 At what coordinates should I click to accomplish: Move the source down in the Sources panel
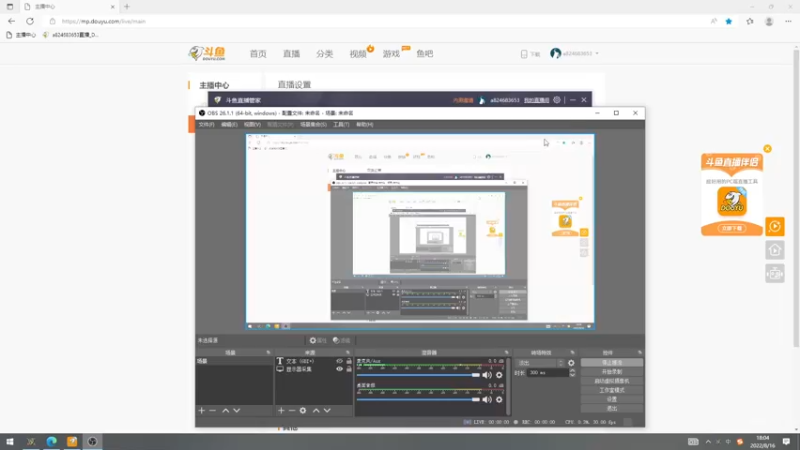pos(328,410)
